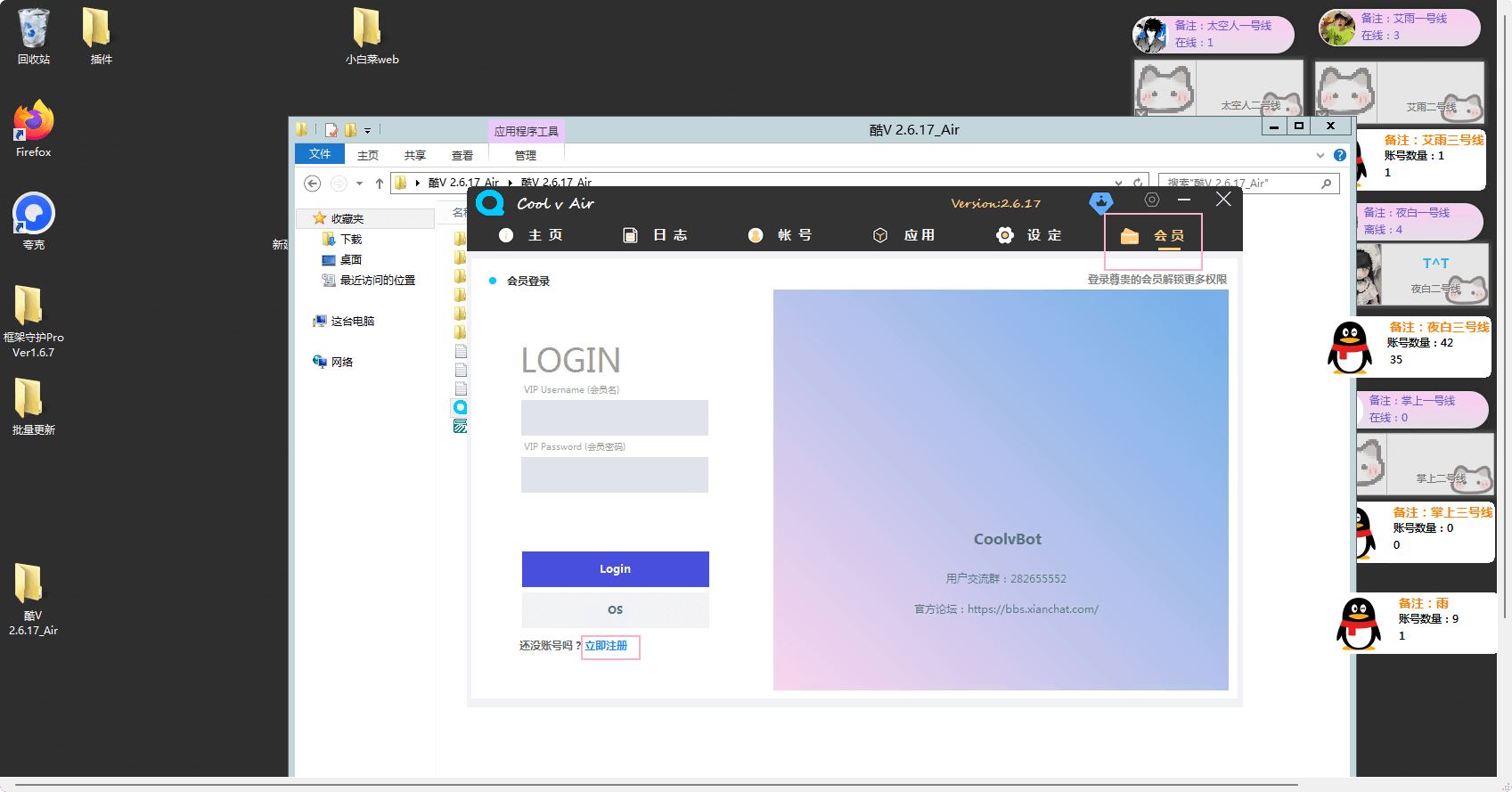The image size is (1512, 792).
Task: Click the blue Login button
Action: pos(615,569)
